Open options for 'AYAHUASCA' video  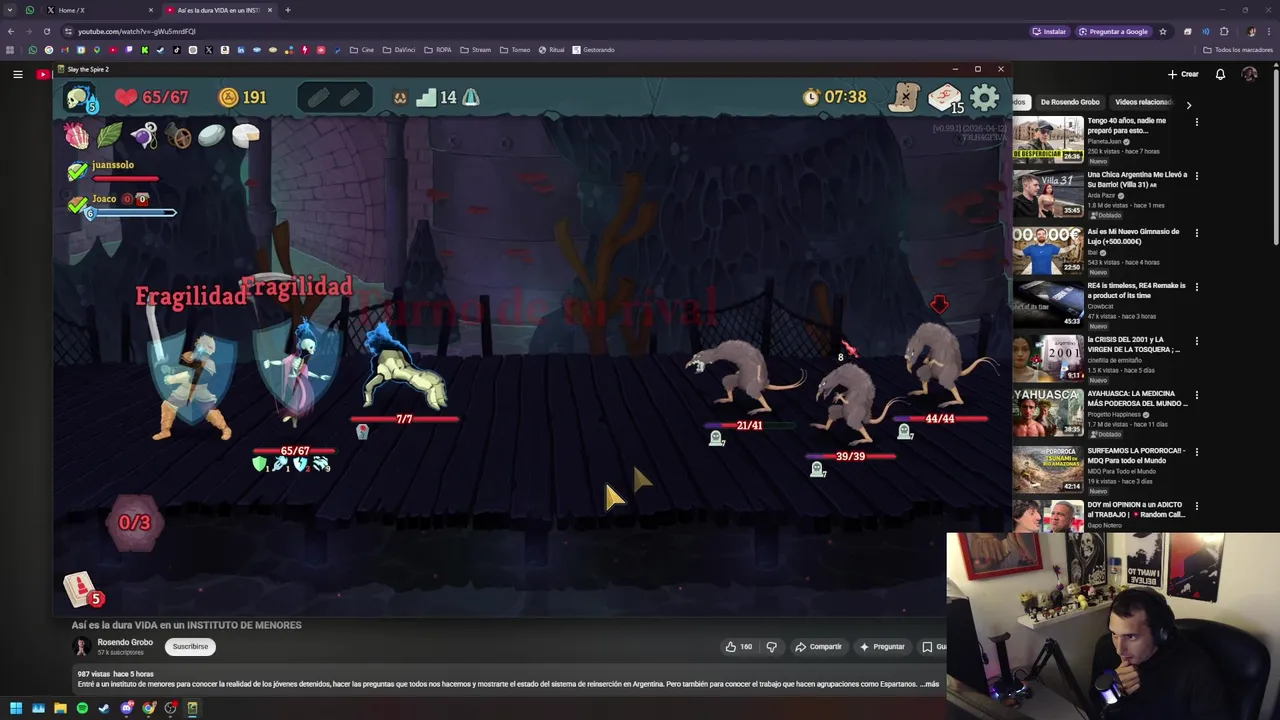click(1196, 395)
